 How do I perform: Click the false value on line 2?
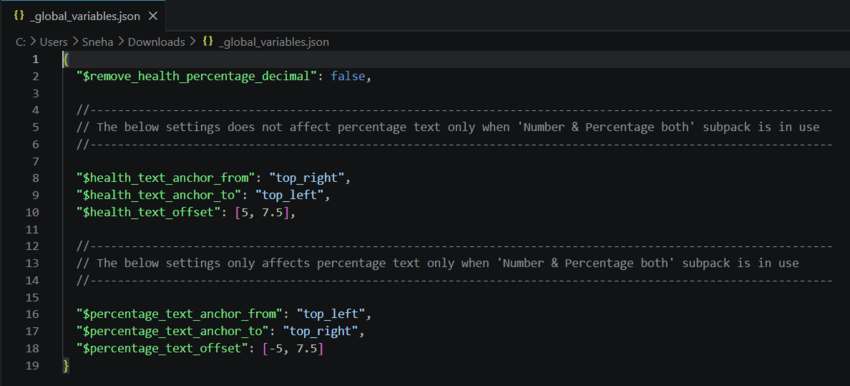[x=347, y=76]
